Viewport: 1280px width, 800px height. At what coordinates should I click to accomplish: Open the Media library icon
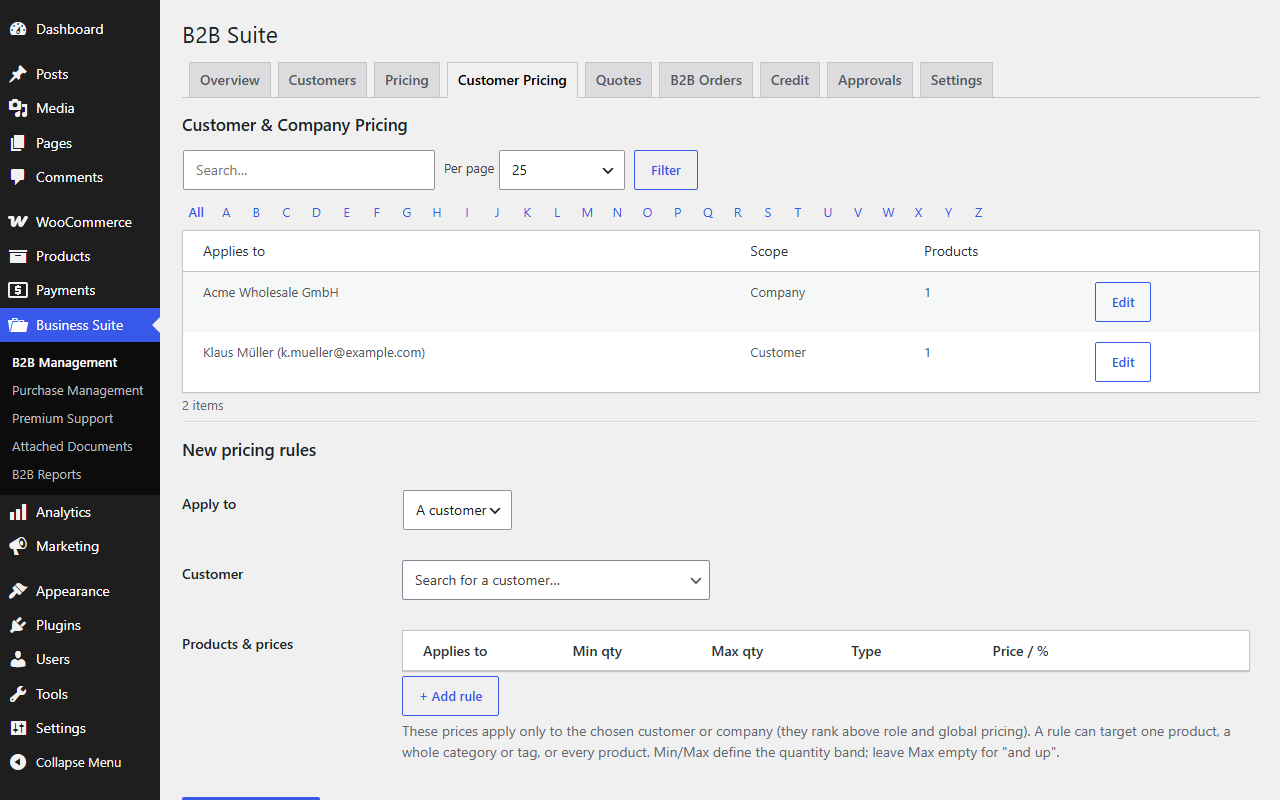(x=18, y=108)
